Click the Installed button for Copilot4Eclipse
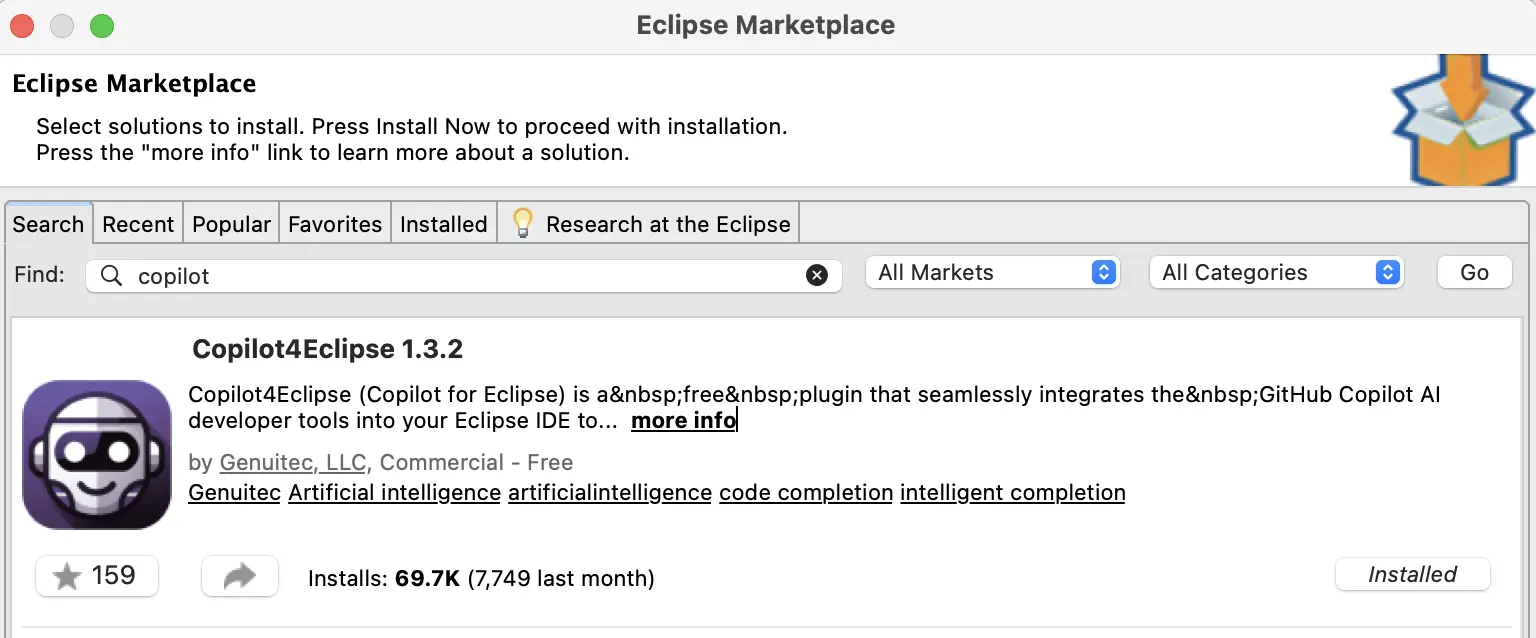Image resolution: width=1536 pixels, height=638 pixels. tap(1412, 575)
